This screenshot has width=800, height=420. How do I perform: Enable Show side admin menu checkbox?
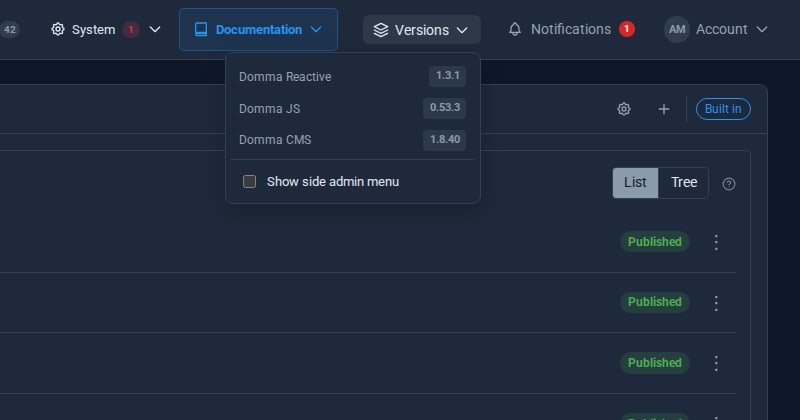[249, 181]
